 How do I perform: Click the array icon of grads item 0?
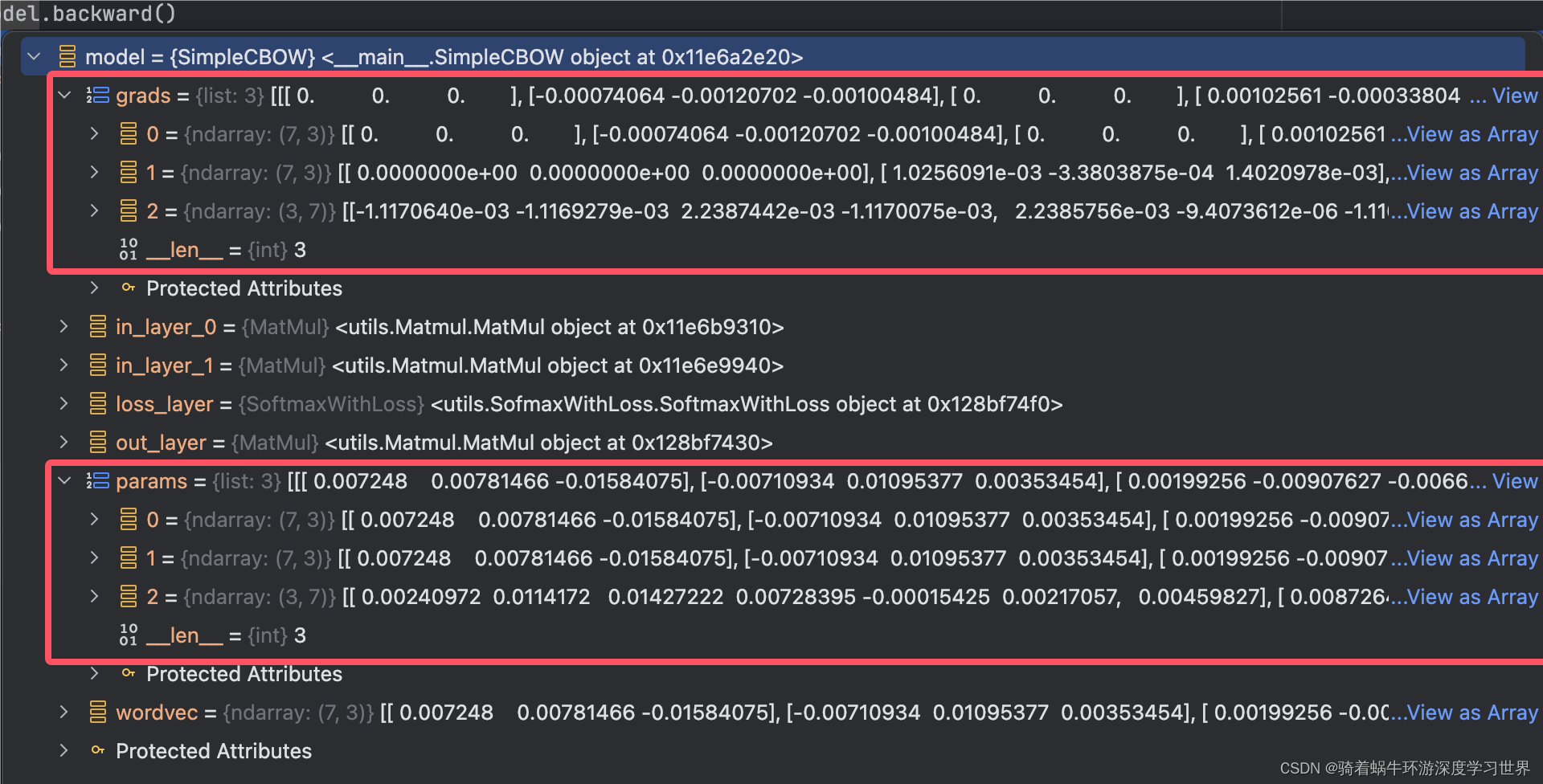pyautogui.click(x=129, y=133)
